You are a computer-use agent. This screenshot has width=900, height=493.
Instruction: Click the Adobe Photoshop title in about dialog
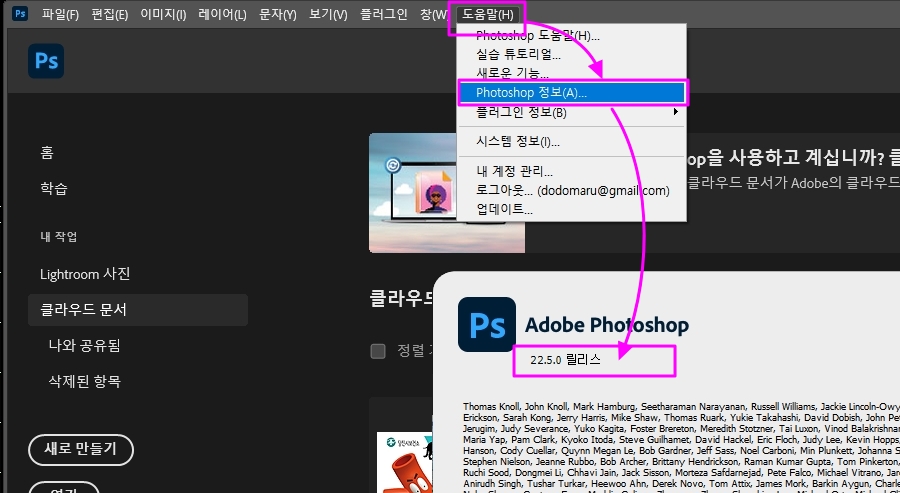[x=607, y=325]
